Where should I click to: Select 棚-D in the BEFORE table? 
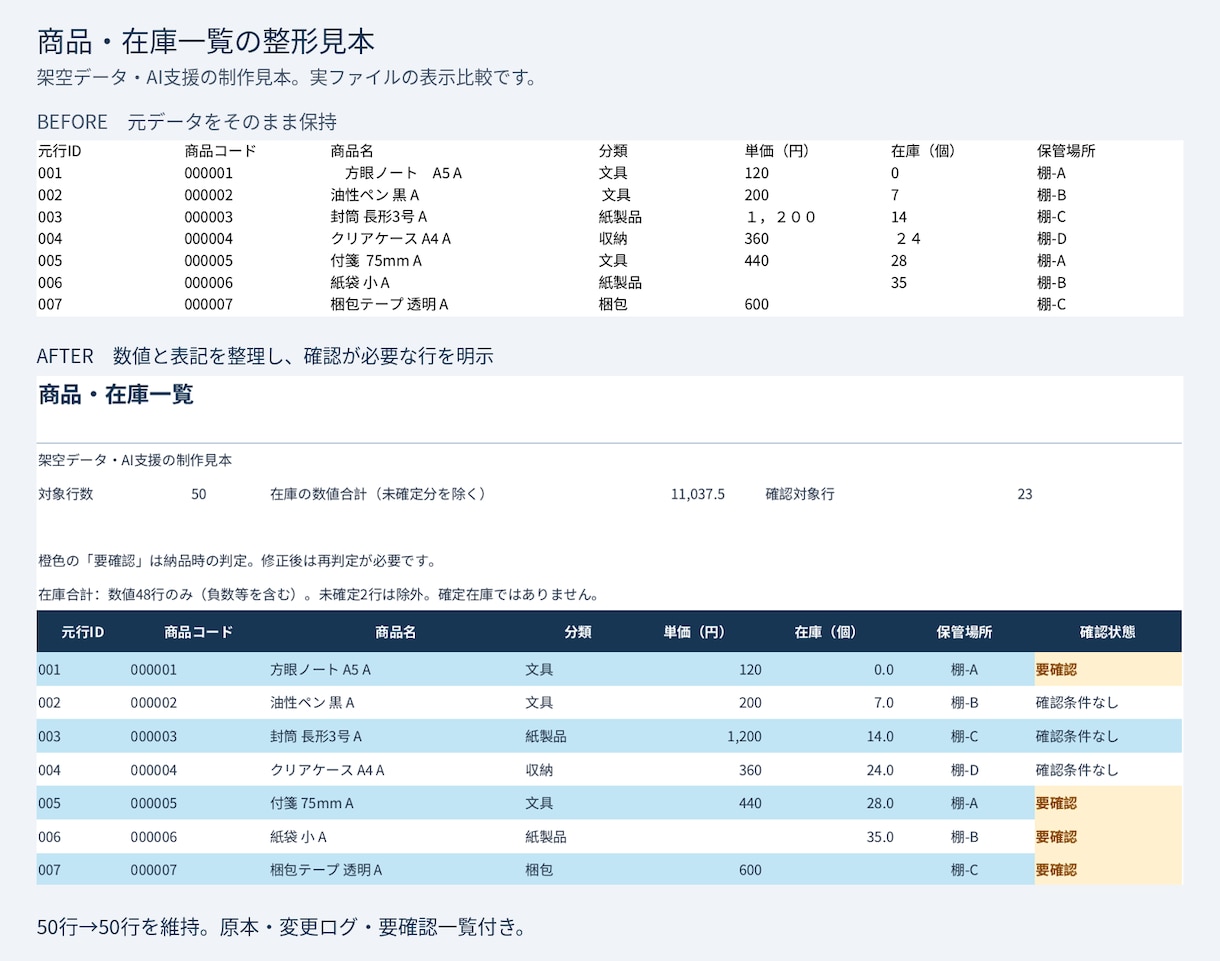(1052, 238)
